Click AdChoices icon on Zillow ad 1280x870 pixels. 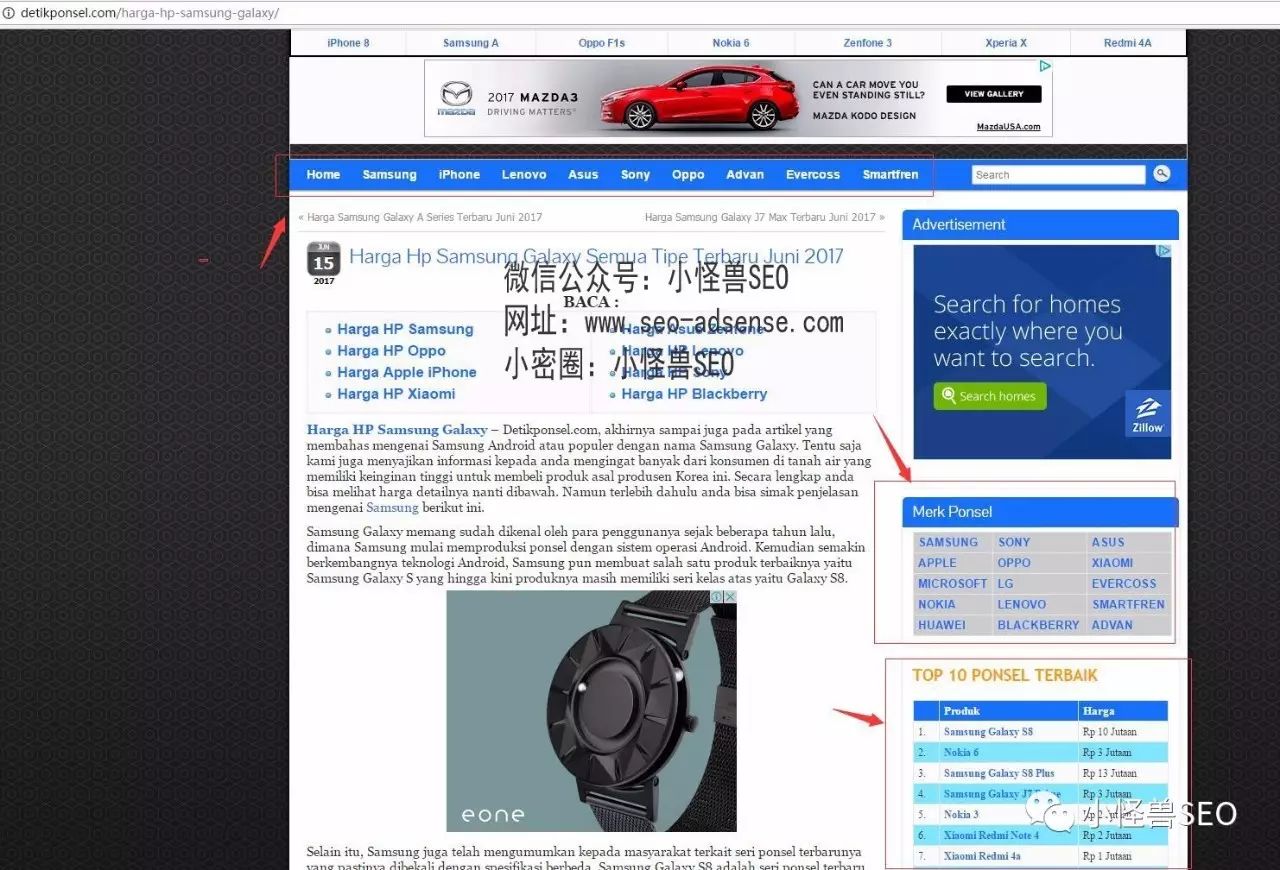click(x=1164, y=251)
